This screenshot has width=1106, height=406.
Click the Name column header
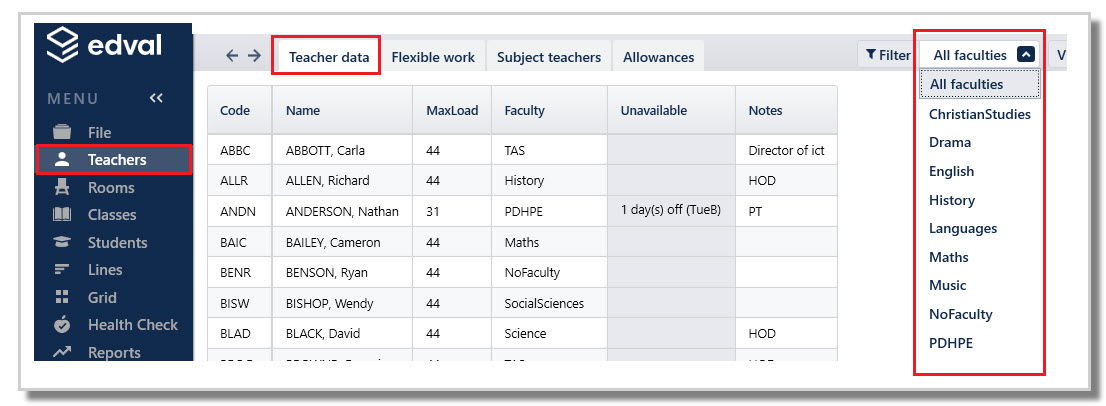click(303, 110)
